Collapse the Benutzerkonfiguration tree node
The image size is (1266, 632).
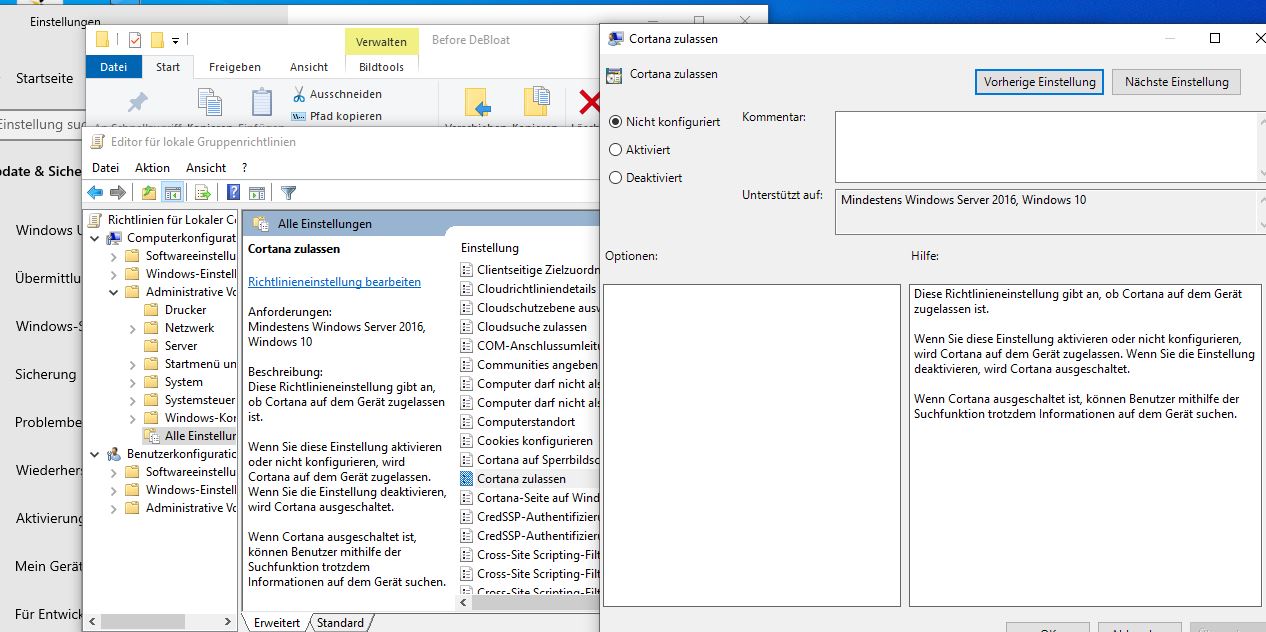[x=95, y=454]
